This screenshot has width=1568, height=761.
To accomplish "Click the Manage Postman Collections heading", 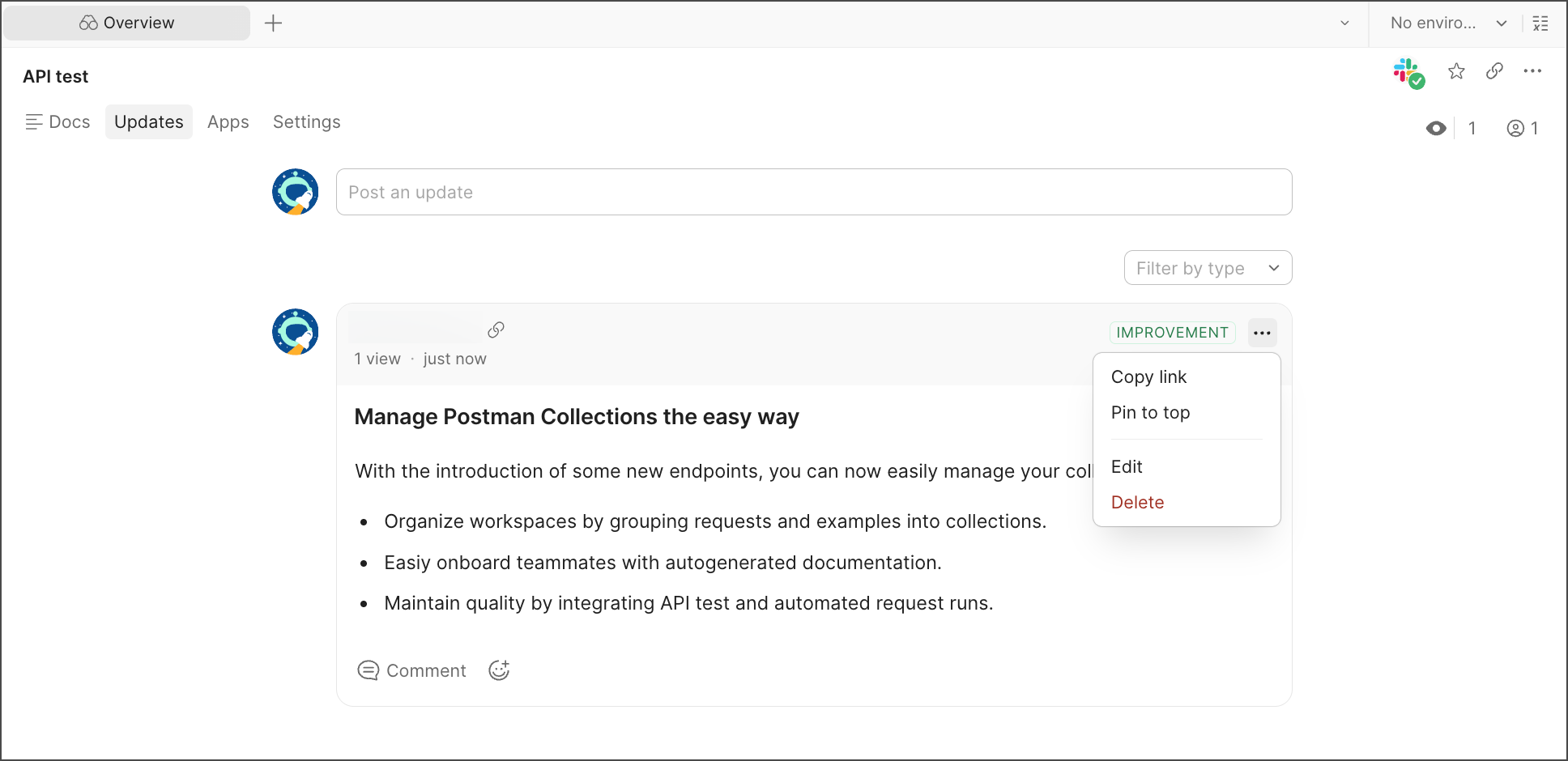I will [x=577, y=417].
